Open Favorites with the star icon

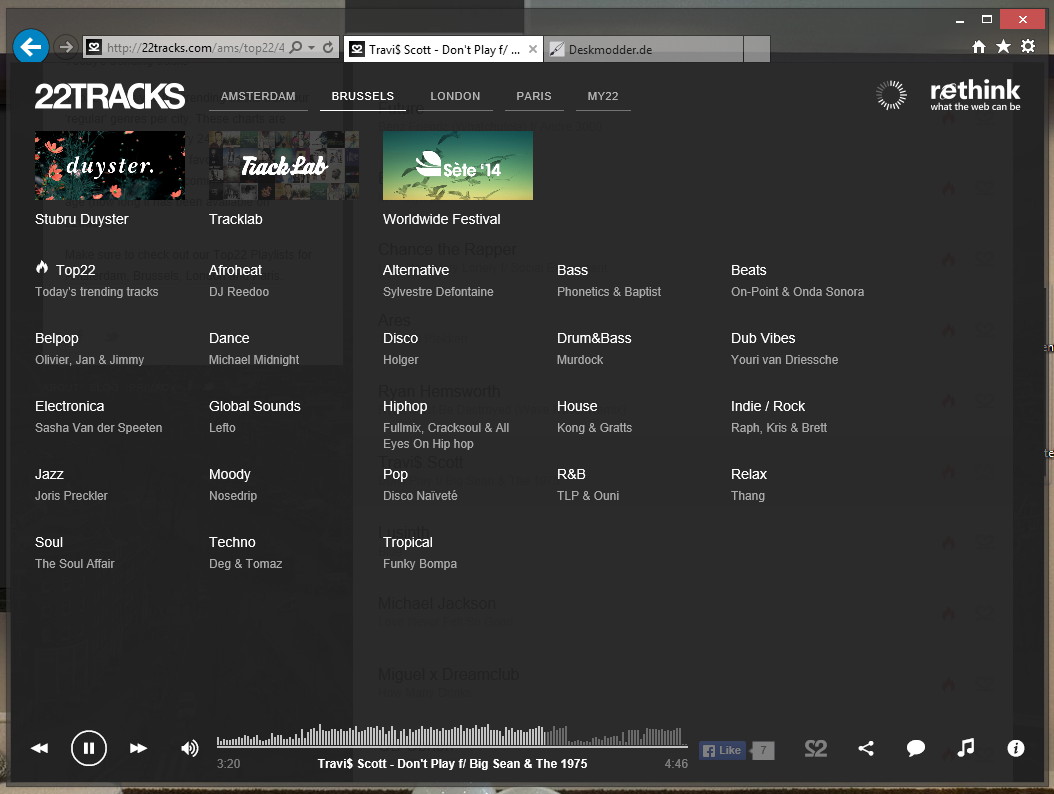pos(1003,46)
